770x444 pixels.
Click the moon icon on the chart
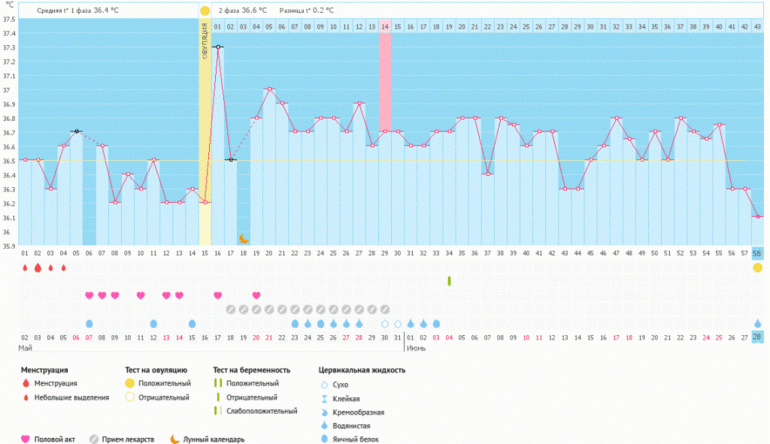click(243, 239)
